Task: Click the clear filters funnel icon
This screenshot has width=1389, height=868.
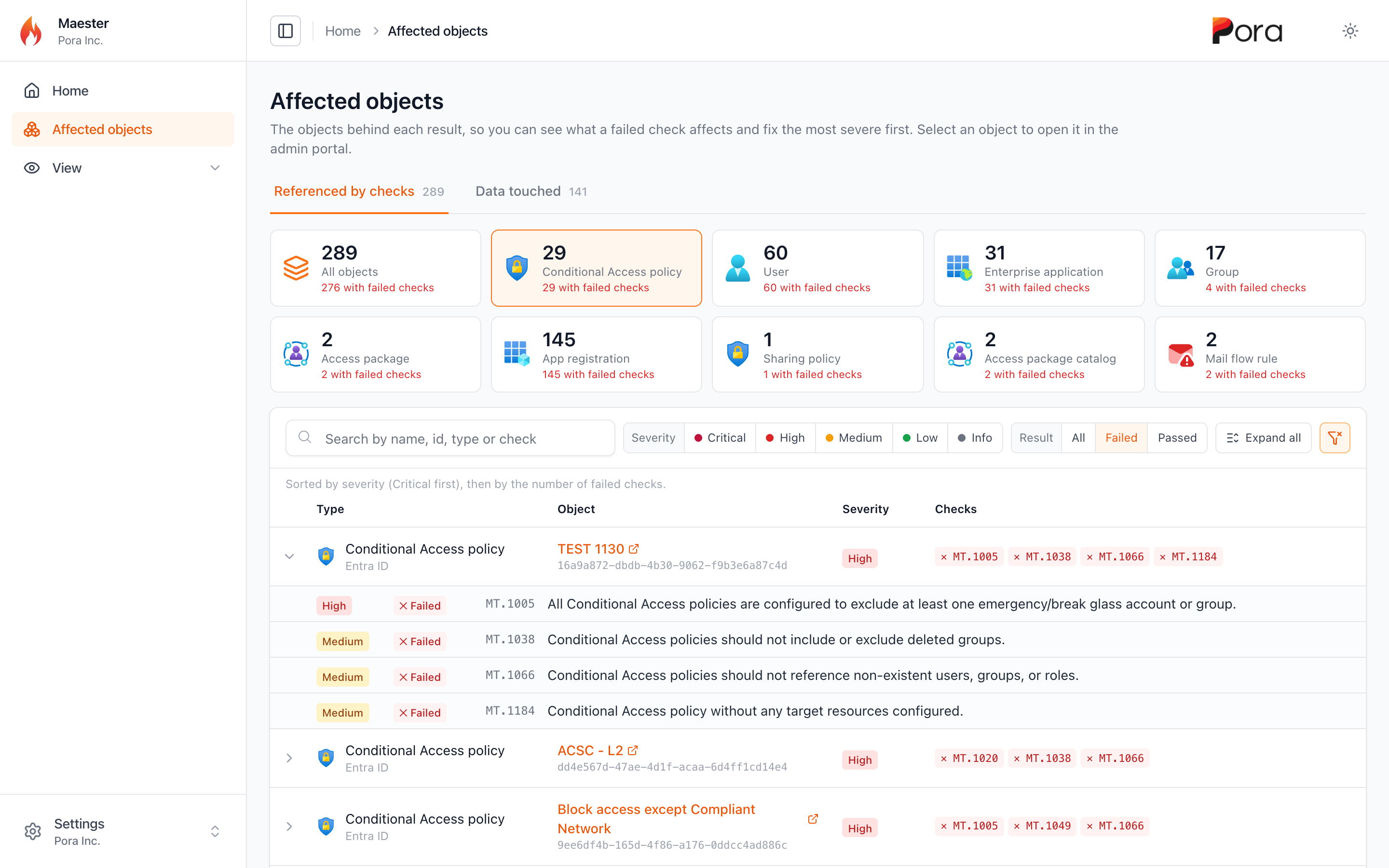Action: pyautogui.click(x=1335, y=438)
